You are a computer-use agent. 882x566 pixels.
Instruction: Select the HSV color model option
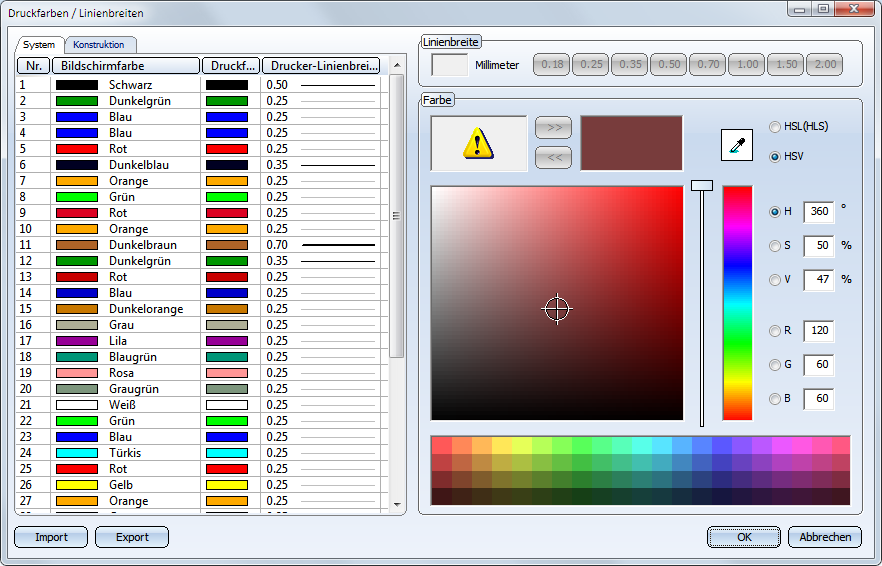[776, 157]
